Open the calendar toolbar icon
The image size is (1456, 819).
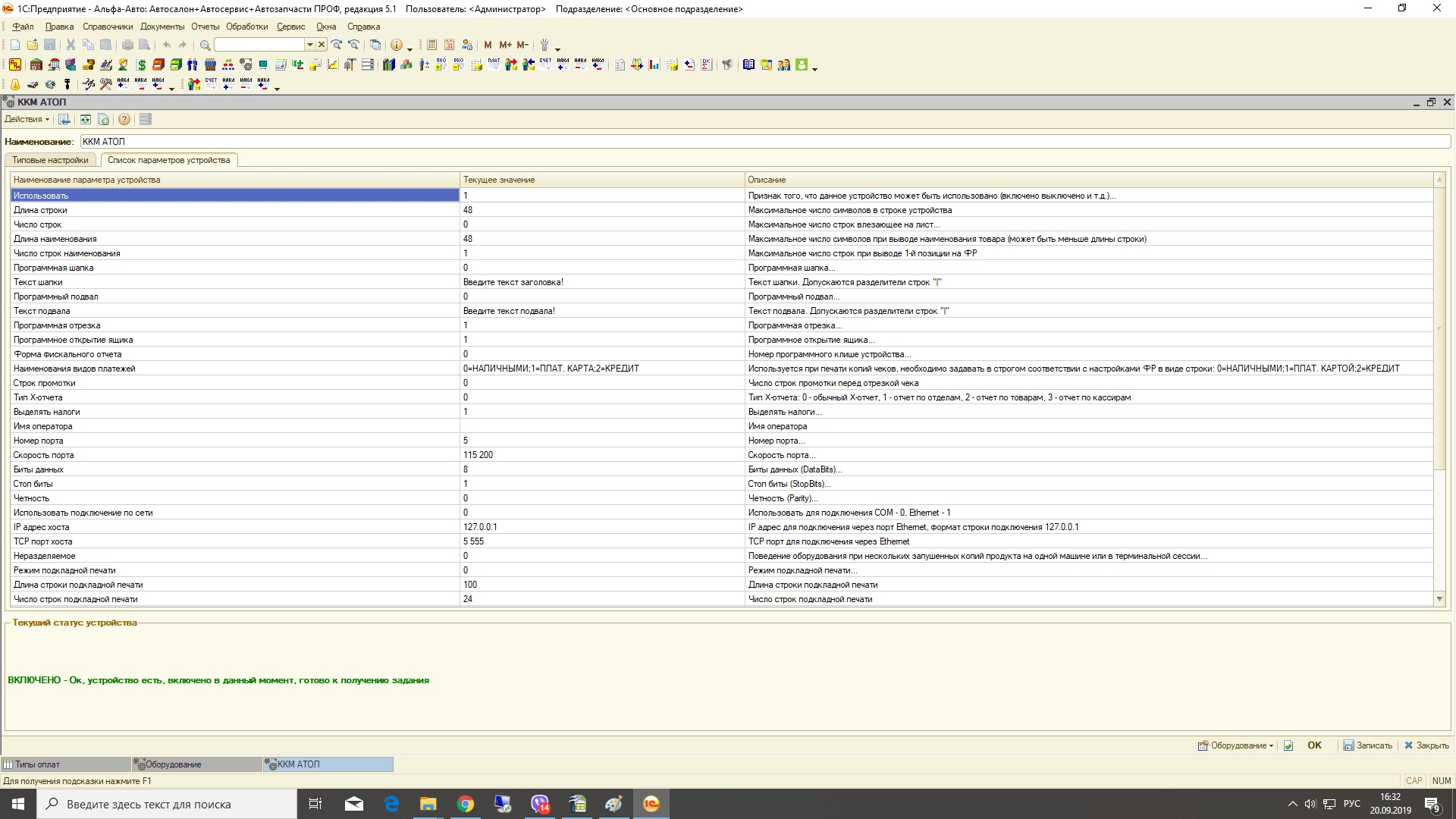pos(449,45)
